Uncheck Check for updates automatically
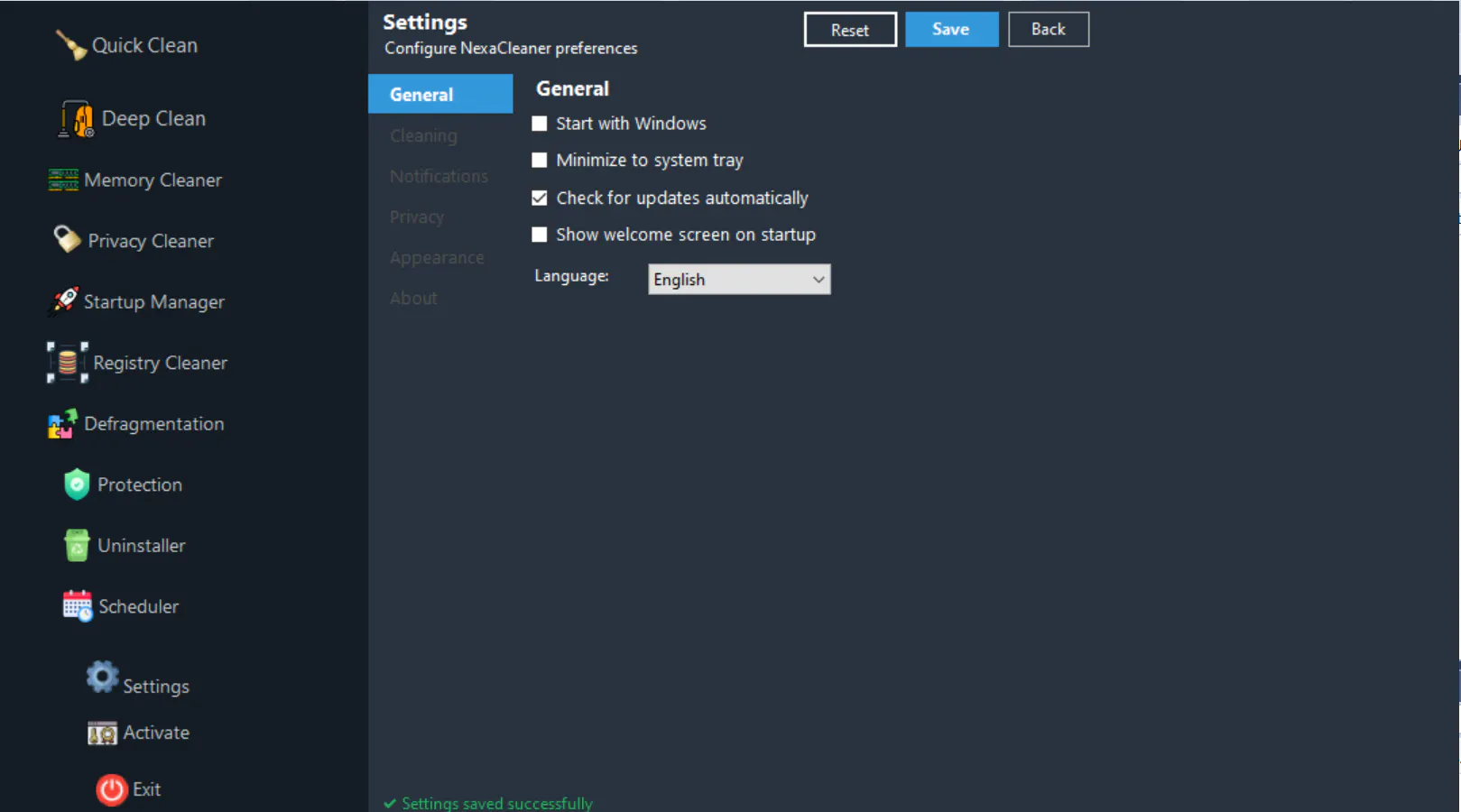This screenshot has width=1461, height=812. point(540,198)
